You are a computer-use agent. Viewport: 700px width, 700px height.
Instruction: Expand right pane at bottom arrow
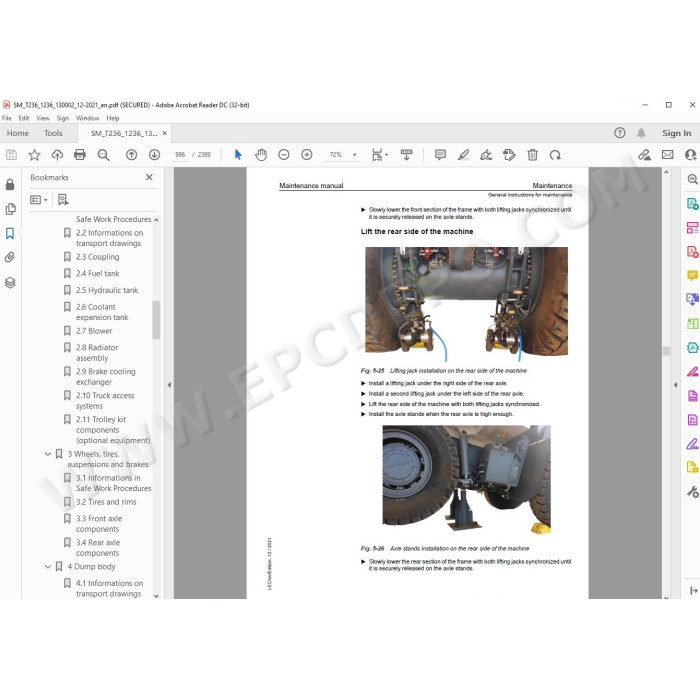(694, 591)
